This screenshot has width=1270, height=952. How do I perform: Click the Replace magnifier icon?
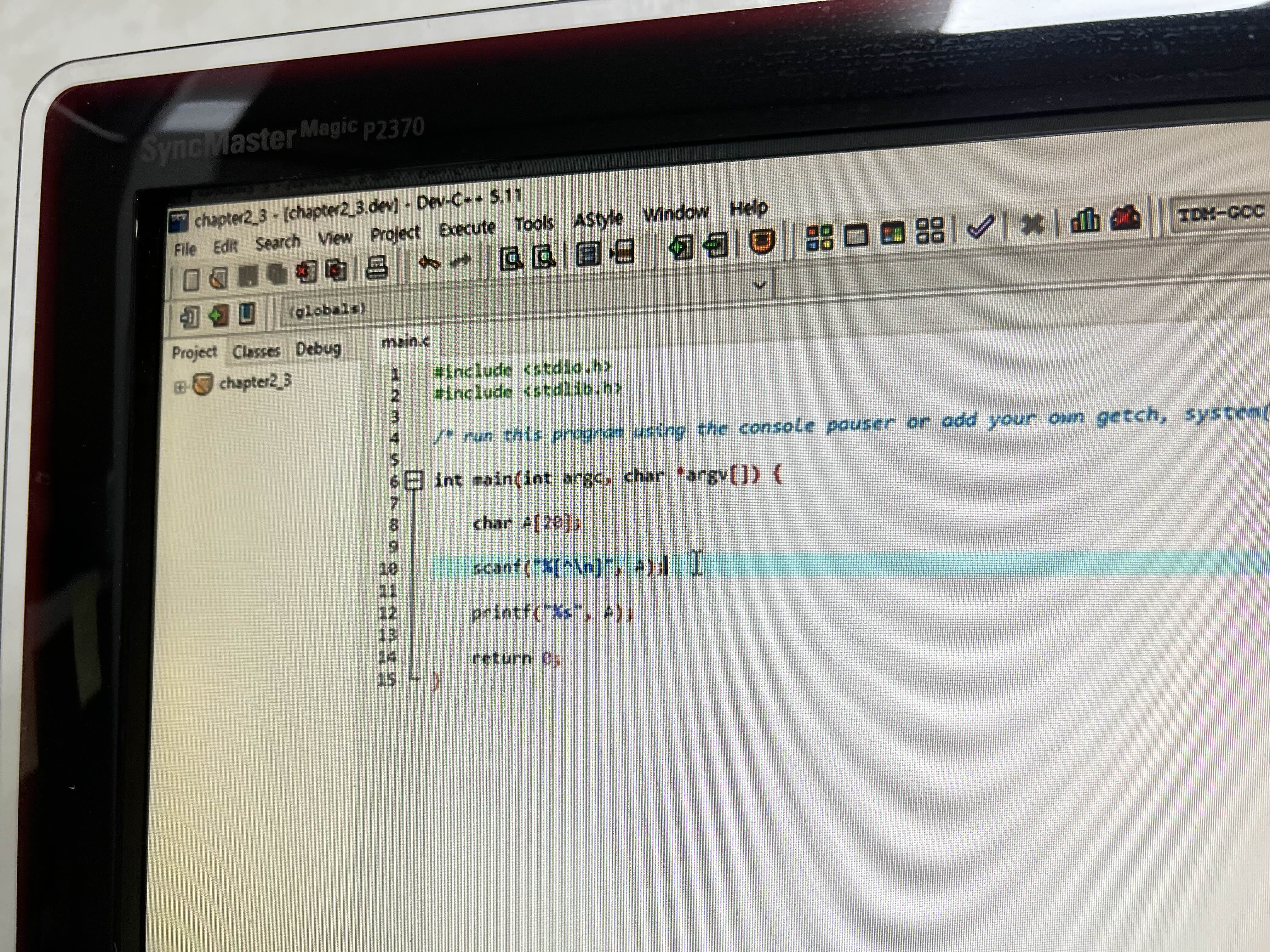544,257
